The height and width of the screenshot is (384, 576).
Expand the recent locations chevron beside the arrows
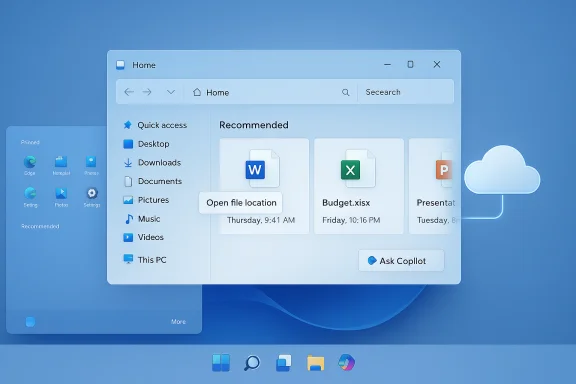171,92
